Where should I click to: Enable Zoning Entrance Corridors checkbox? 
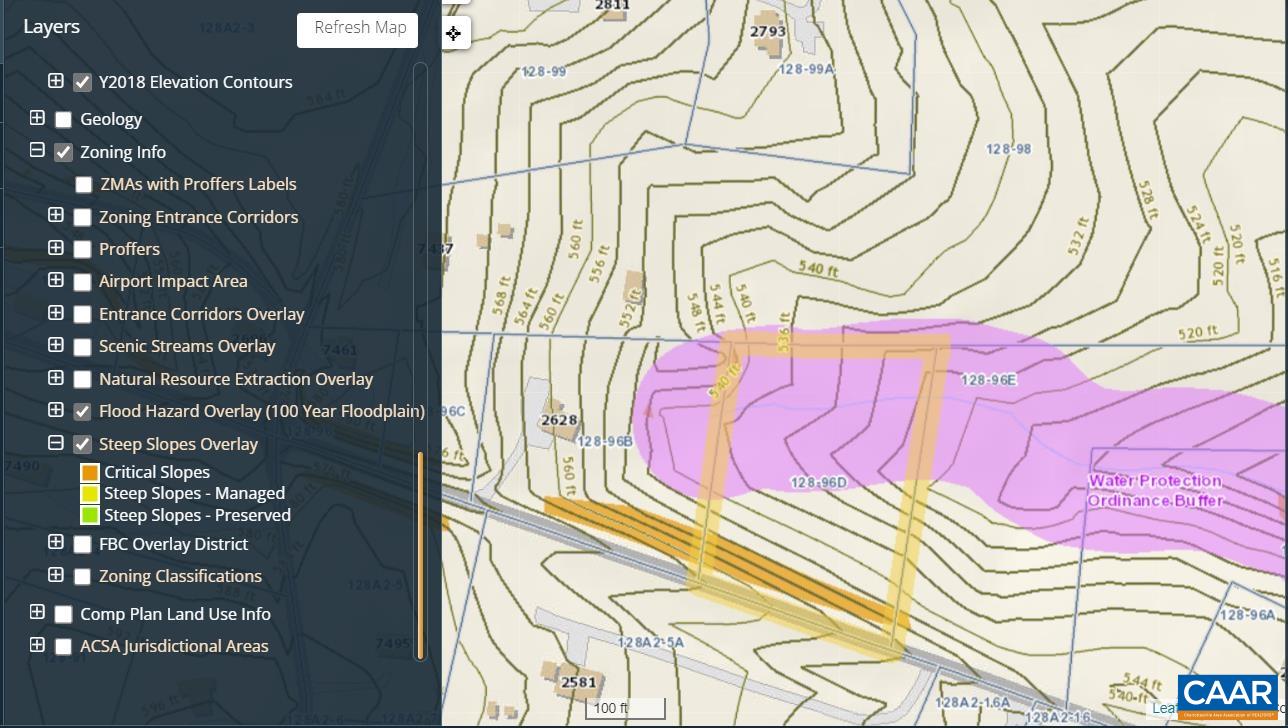82,218
